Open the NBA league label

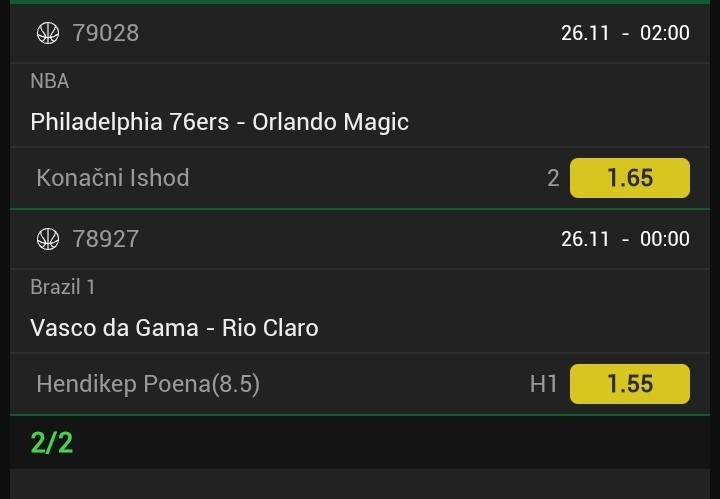click(x=50, y=81)
